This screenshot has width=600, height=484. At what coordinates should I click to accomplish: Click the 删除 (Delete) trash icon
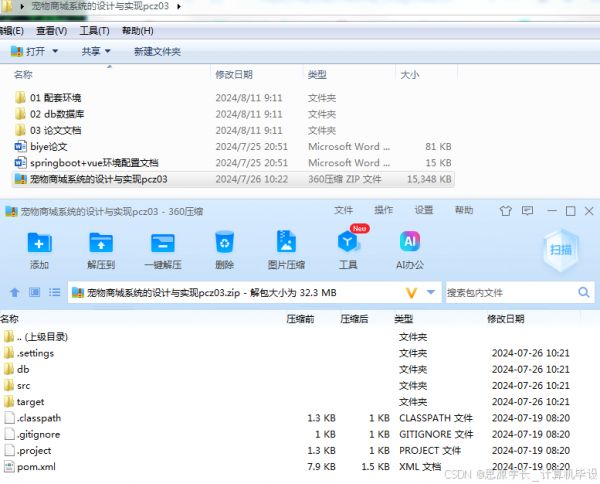225,242
